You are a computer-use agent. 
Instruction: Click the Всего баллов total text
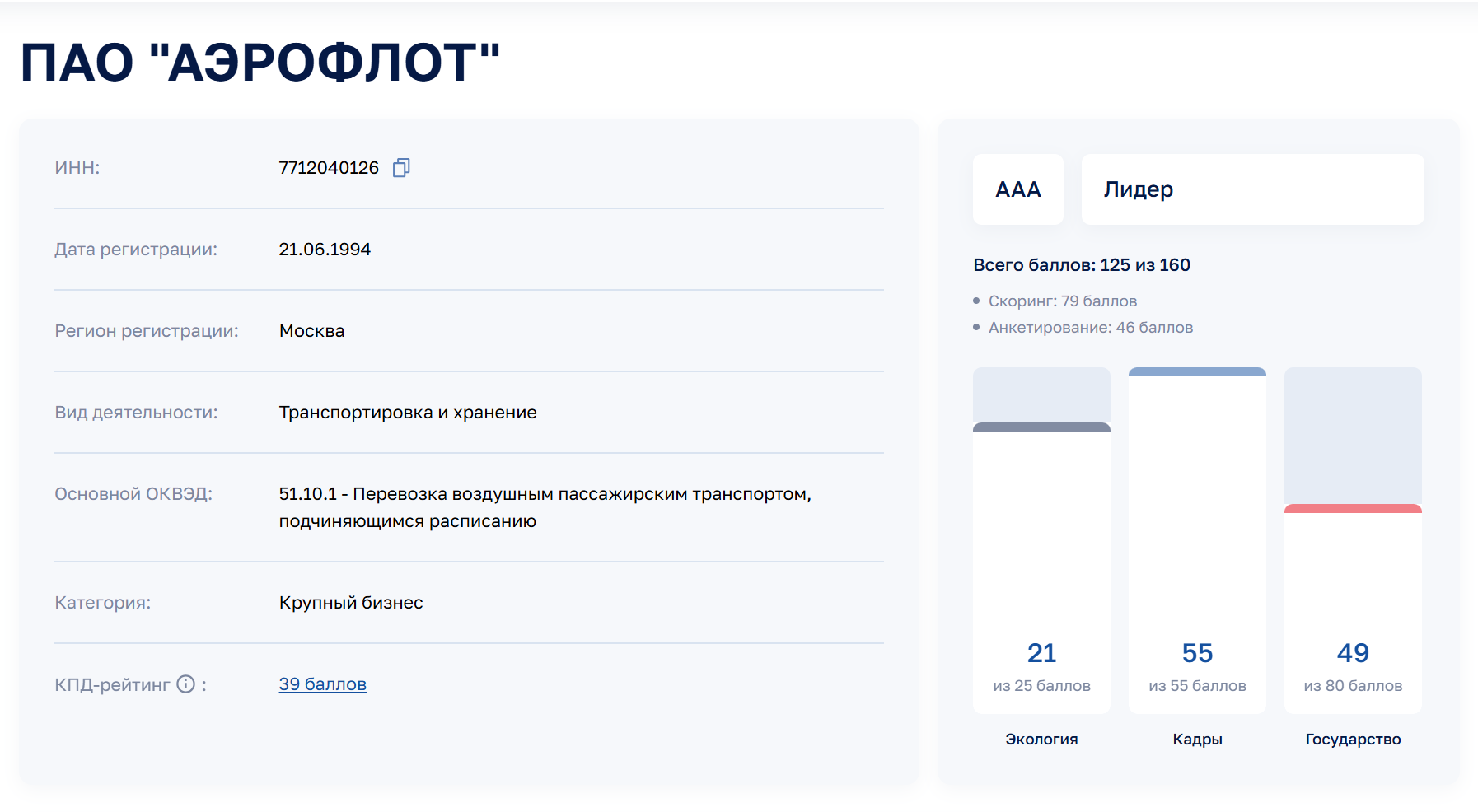(x=1081, y=265)
